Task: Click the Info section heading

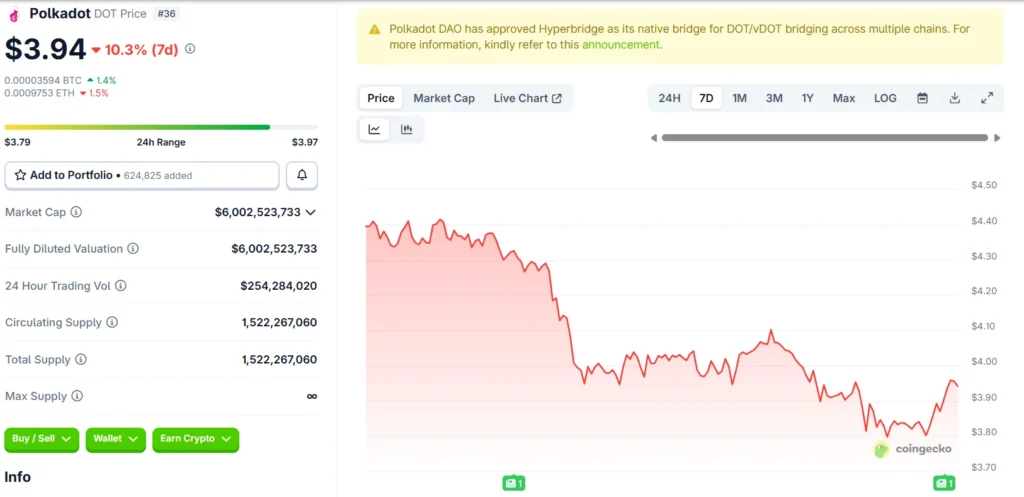Action: 18,477
